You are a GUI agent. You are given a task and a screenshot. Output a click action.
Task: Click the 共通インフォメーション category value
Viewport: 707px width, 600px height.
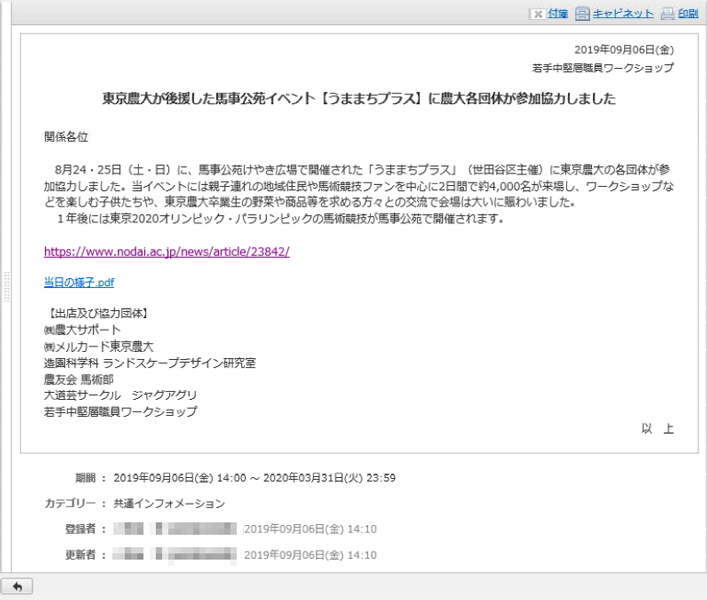(169, 503)
